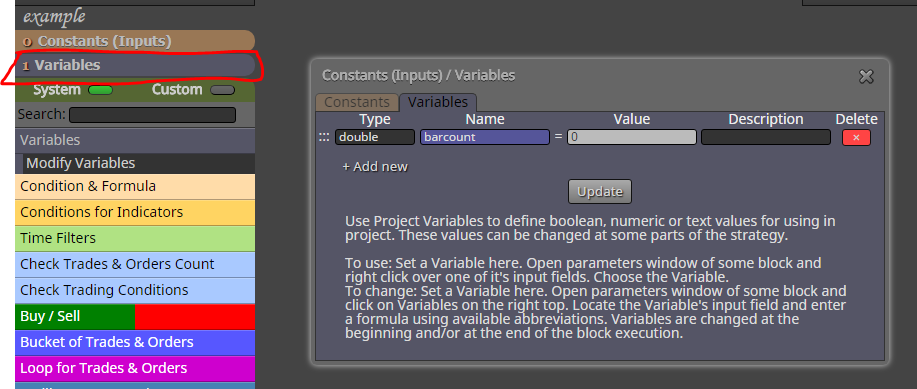
Task: Expand the Condition & Formula category
Action: coord(135,187)
